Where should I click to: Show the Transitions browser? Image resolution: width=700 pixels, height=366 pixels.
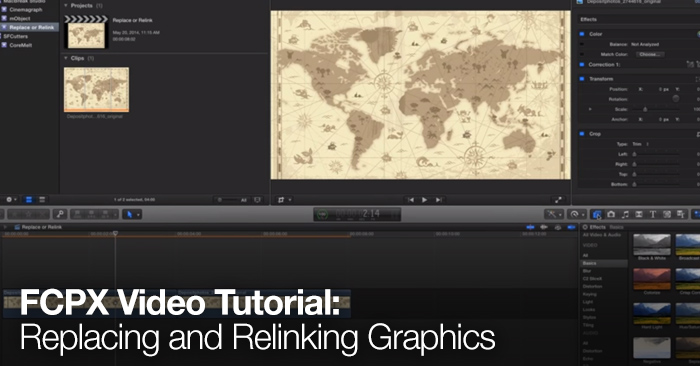(639, 214)
